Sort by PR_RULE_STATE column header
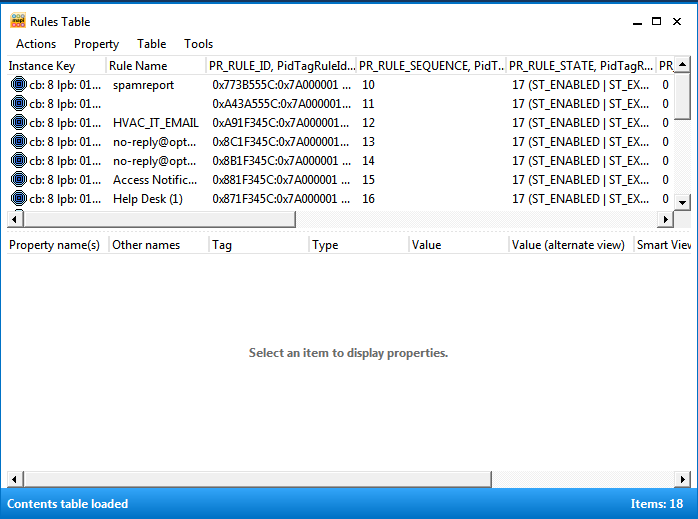The image size is (698, 519). (x=581, y=66)
